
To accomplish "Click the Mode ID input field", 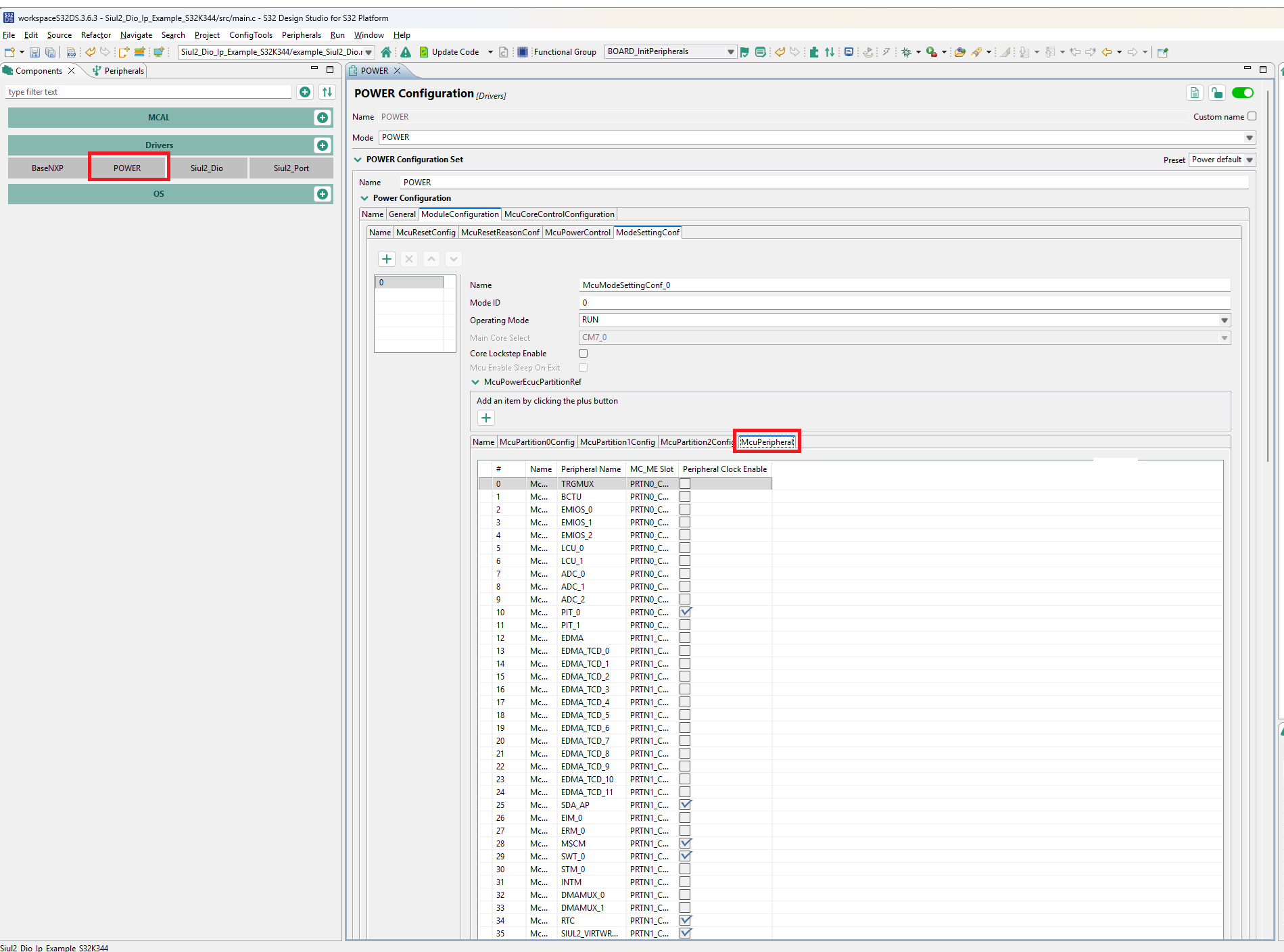I will (905, 303).
